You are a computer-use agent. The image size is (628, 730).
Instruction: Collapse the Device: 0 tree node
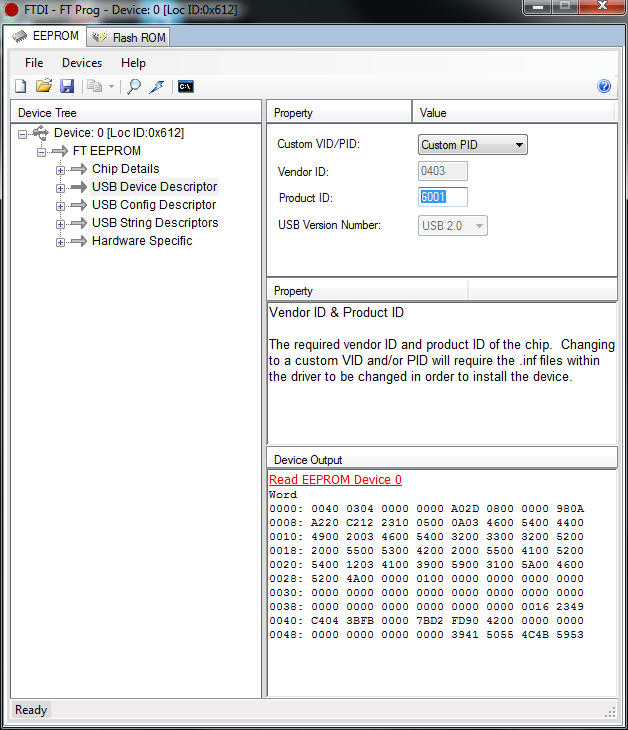[22, 134]
